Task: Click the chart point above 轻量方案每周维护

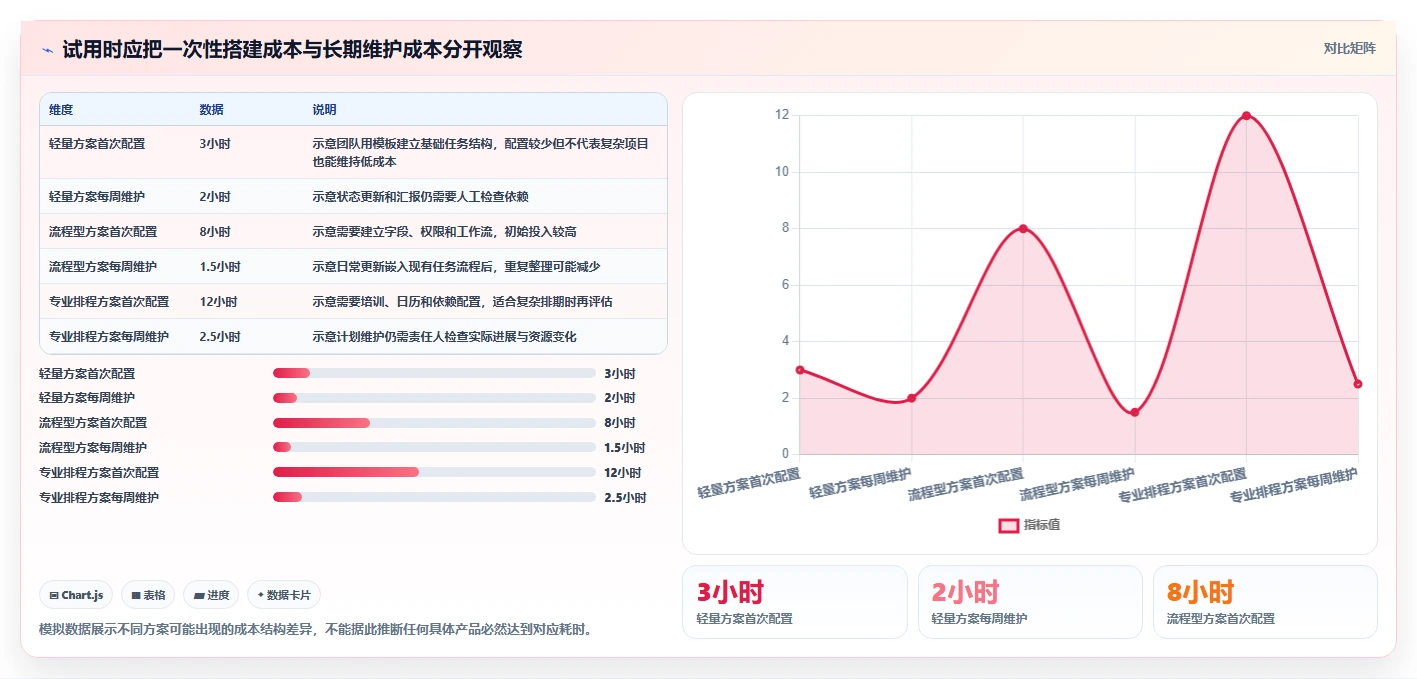Action: (x=911, y=398)
